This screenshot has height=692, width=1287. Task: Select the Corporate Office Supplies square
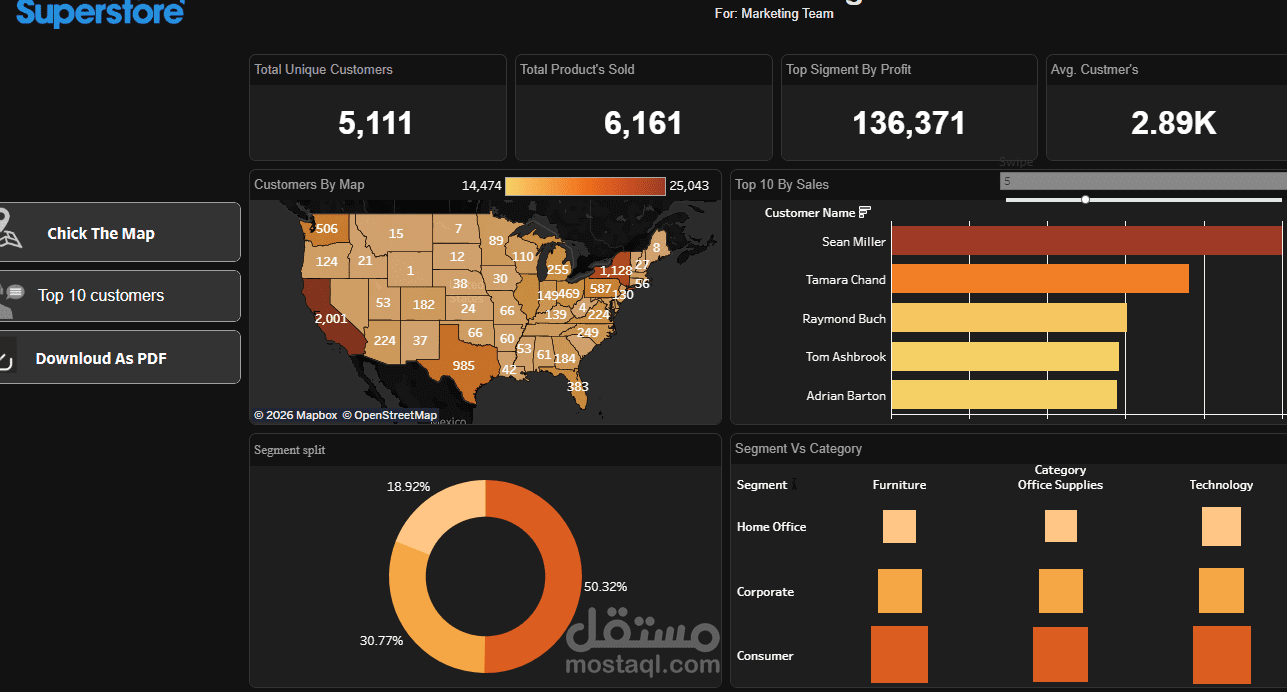click(x=1061, y=591)
